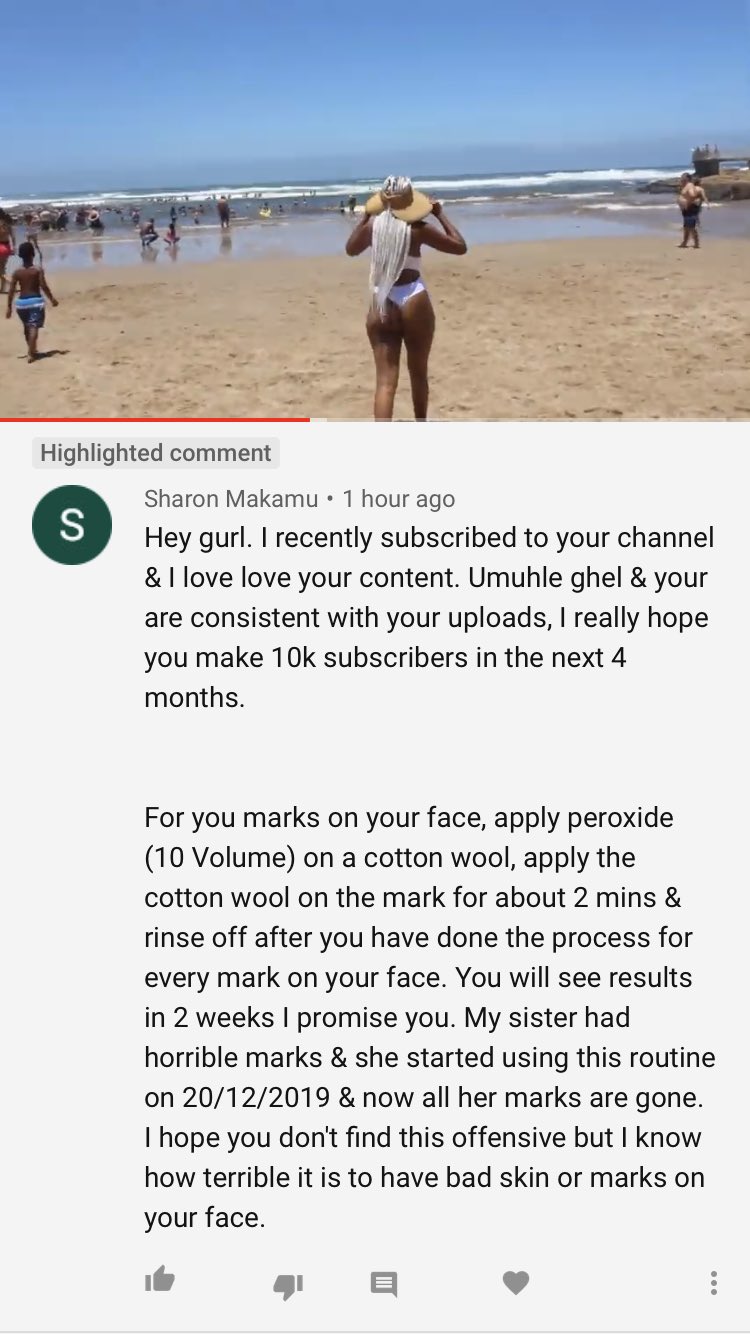
Task: Heart the highlighted comment
Action: [516, 1282]
